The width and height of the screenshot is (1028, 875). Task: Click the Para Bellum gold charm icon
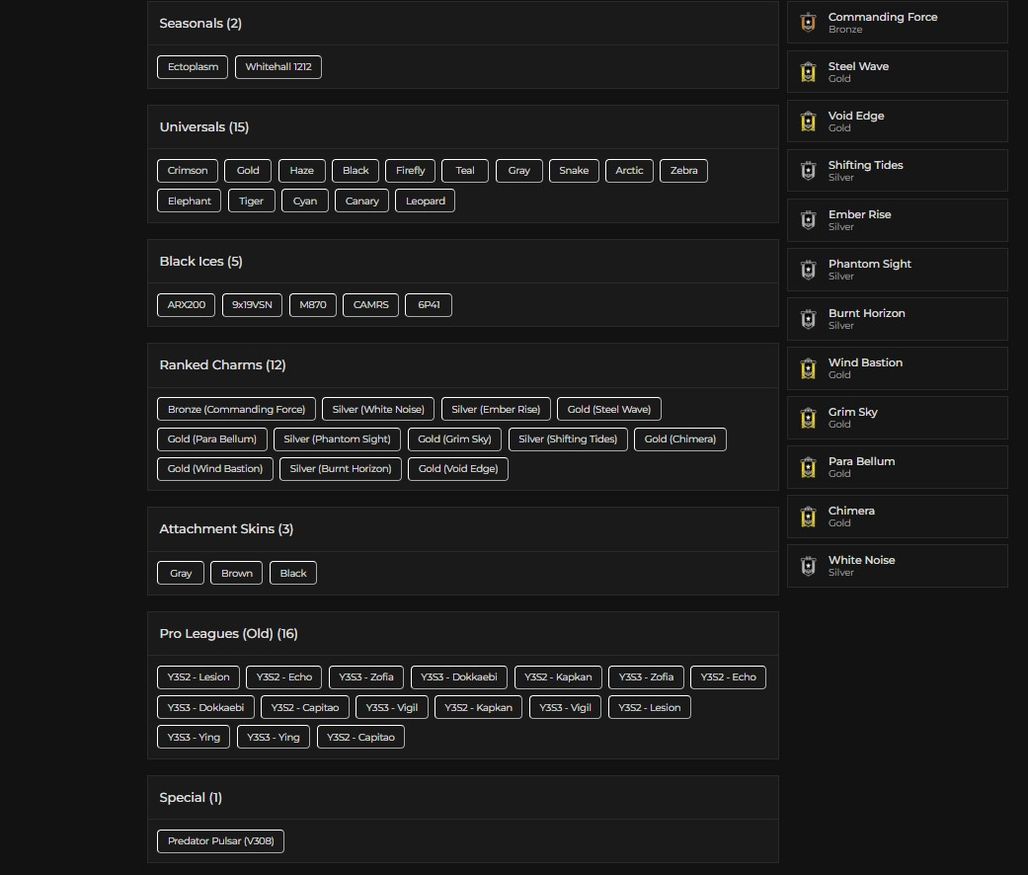pos(808,467)
